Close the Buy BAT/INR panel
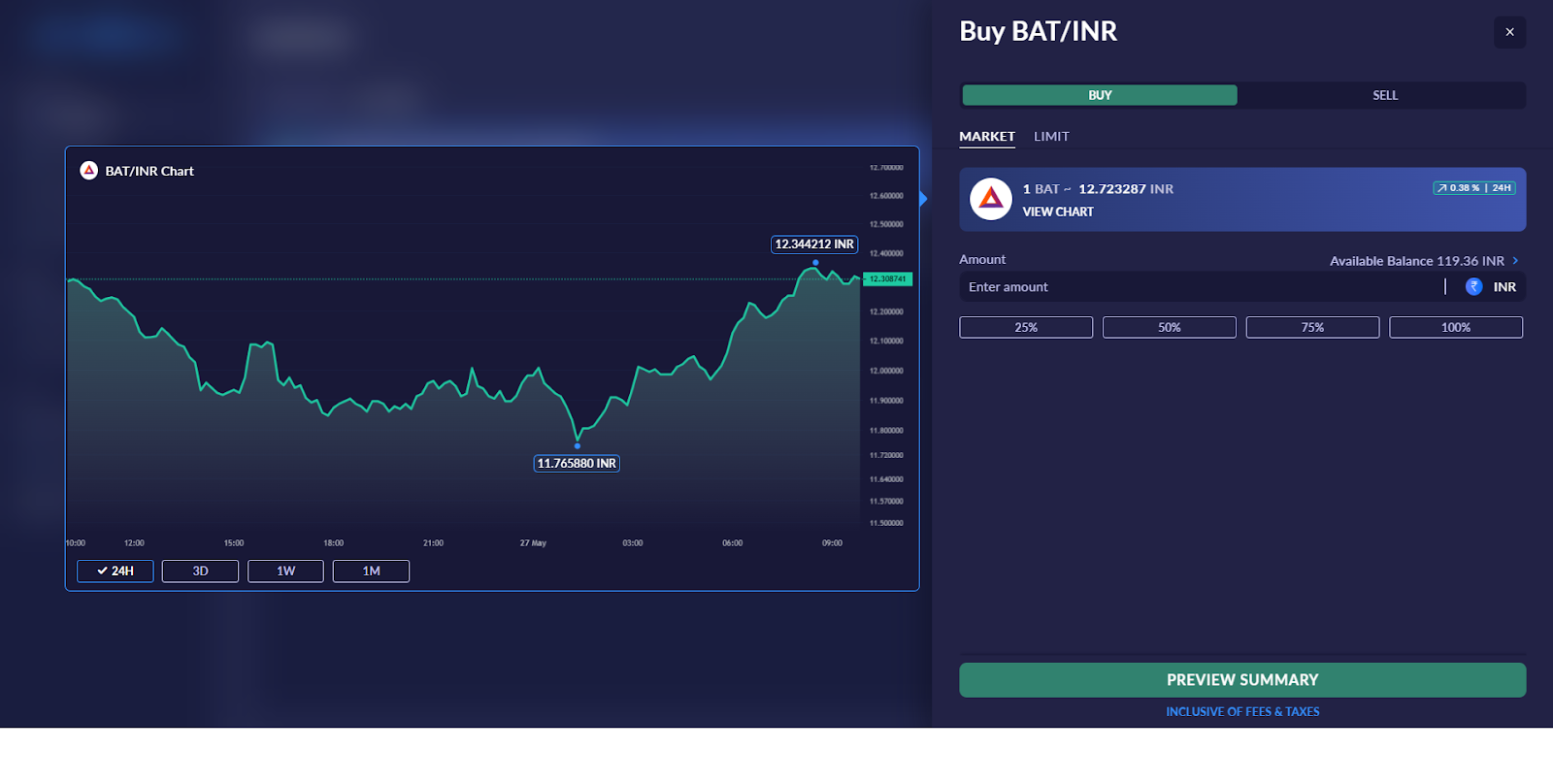The image size is (1553, 784). coord(1509,32)
